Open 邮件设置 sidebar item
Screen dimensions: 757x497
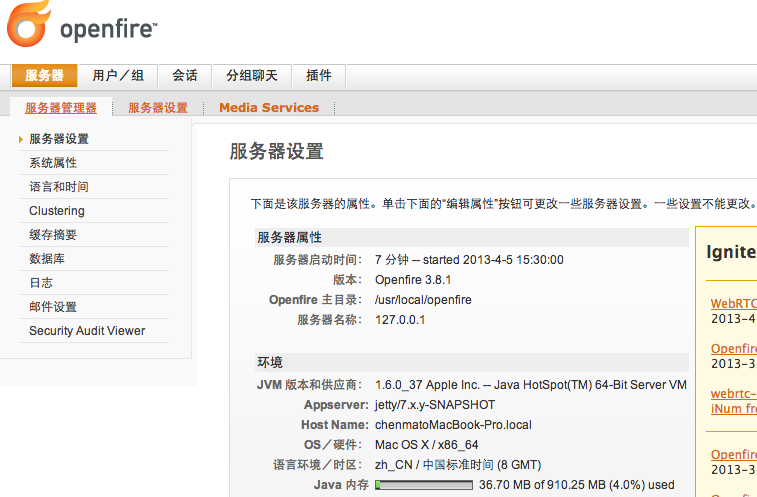point(53,307)
